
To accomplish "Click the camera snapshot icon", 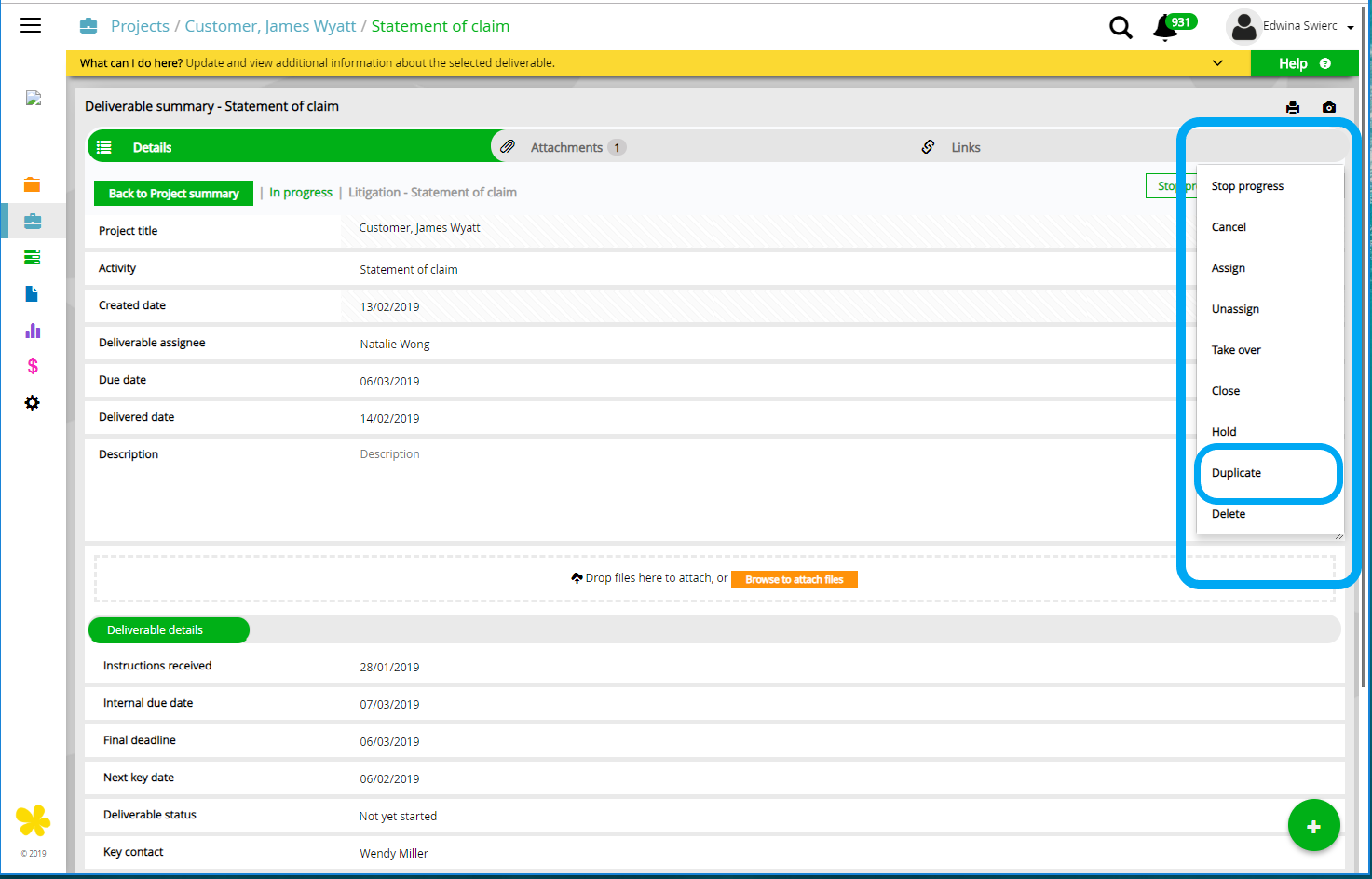I will pyautogui.click(x=1329, y=107).
